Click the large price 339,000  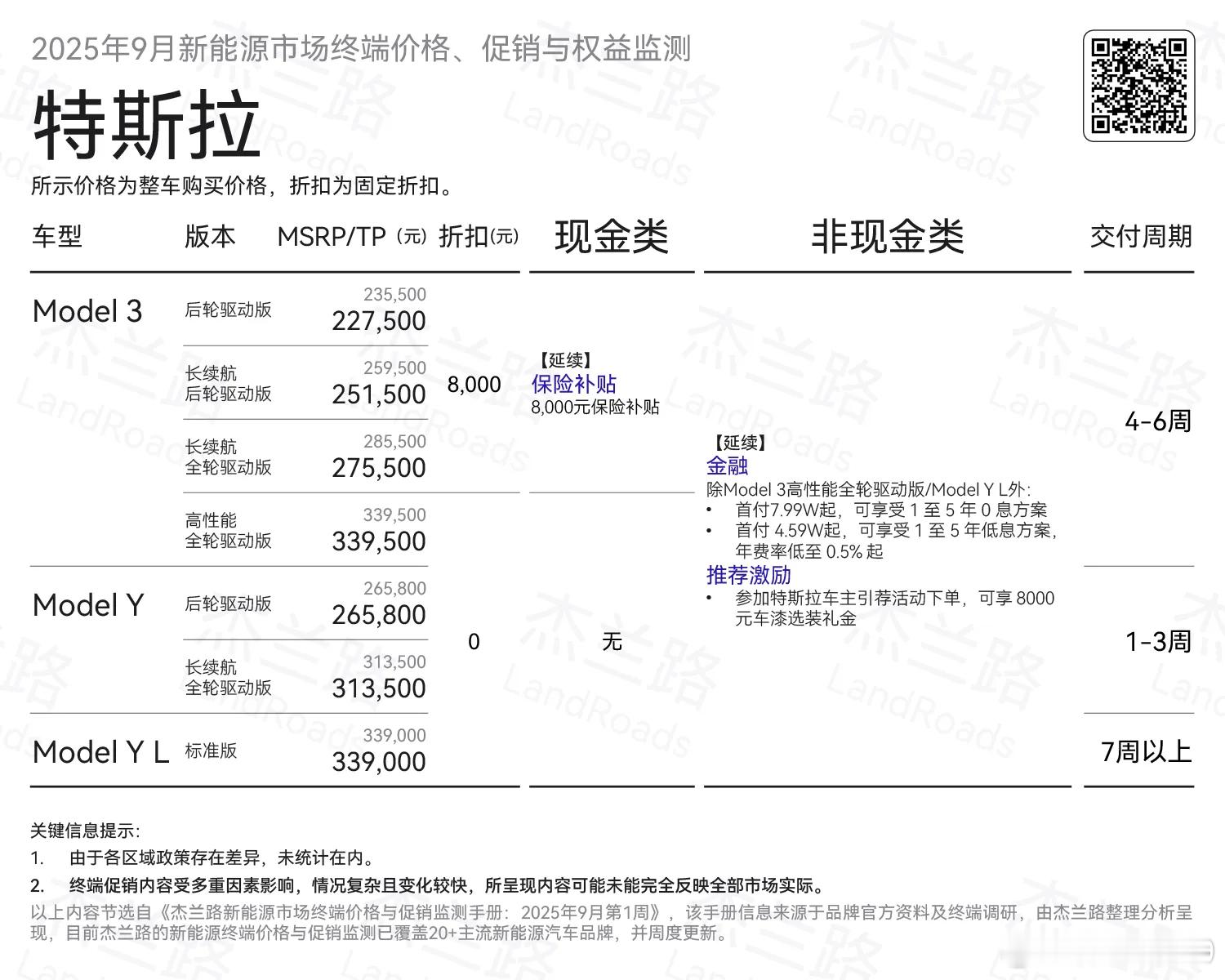(379, 762)
